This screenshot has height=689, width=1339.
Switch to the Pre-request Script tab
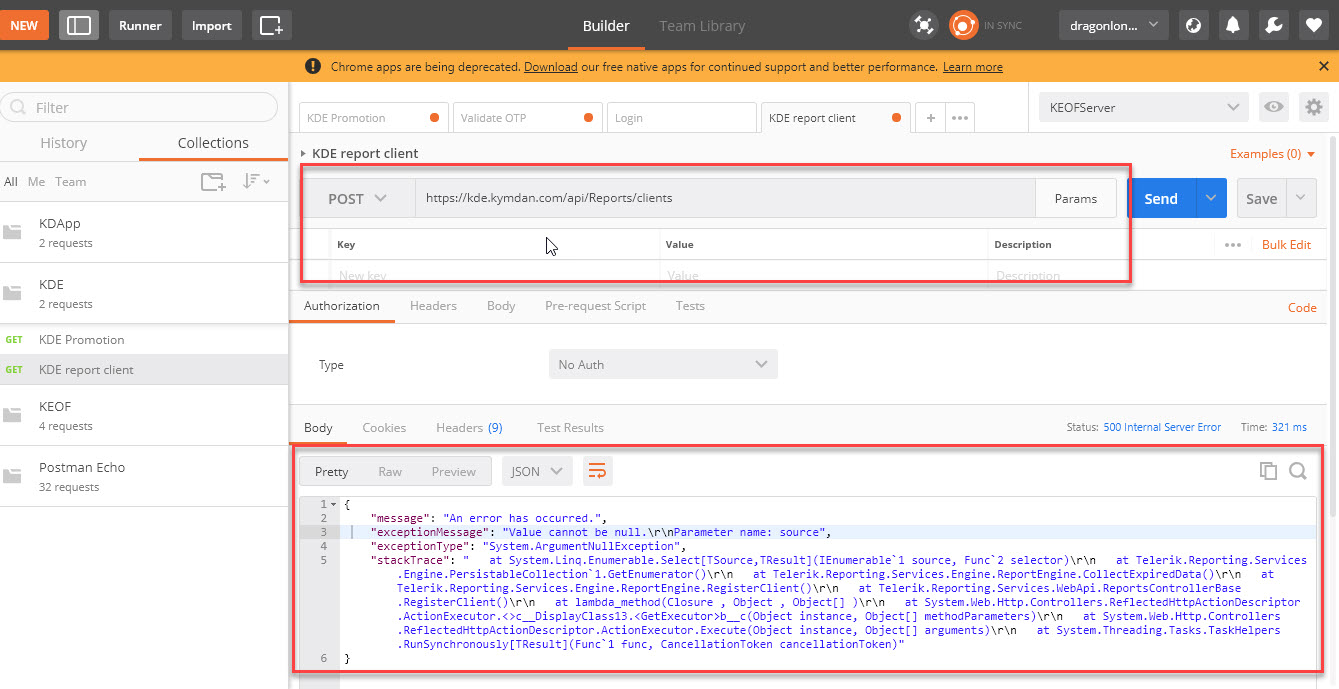tap(595, 306)
